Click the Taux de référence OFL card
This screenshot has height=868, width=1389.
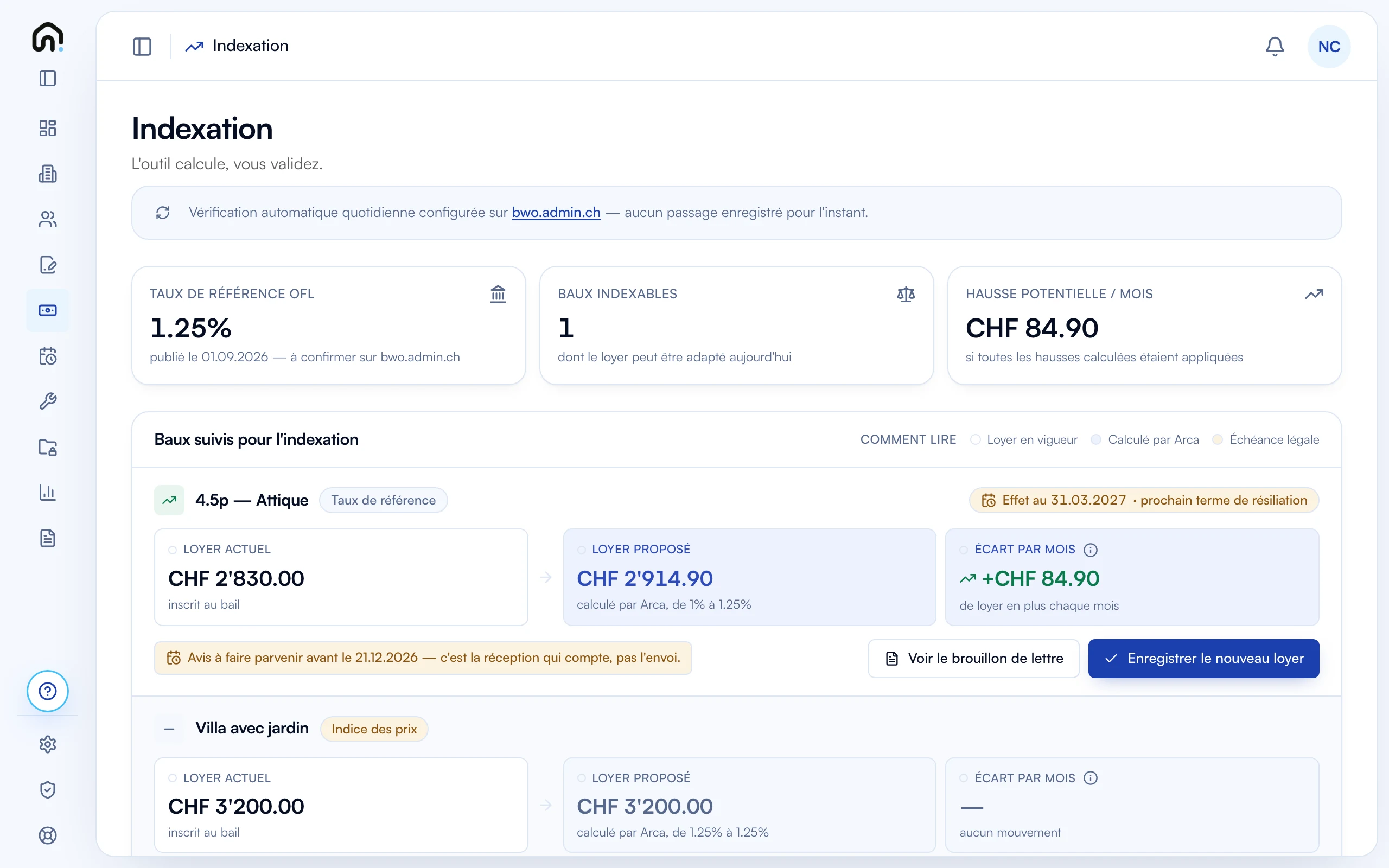[329, 325]
